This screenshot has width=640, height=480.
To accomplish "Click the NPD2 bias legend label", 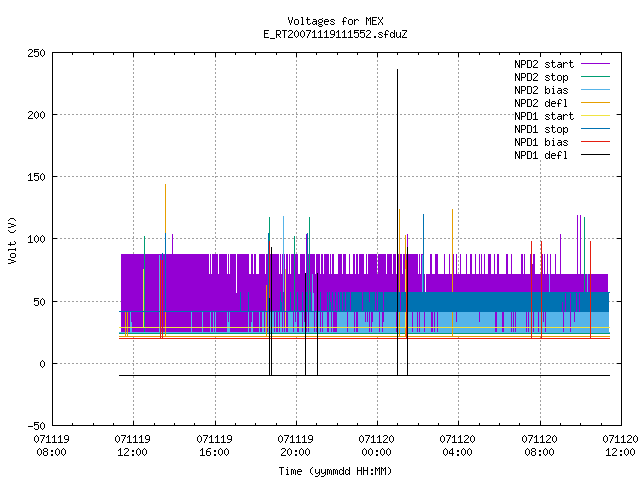I will tap(541, 90).
